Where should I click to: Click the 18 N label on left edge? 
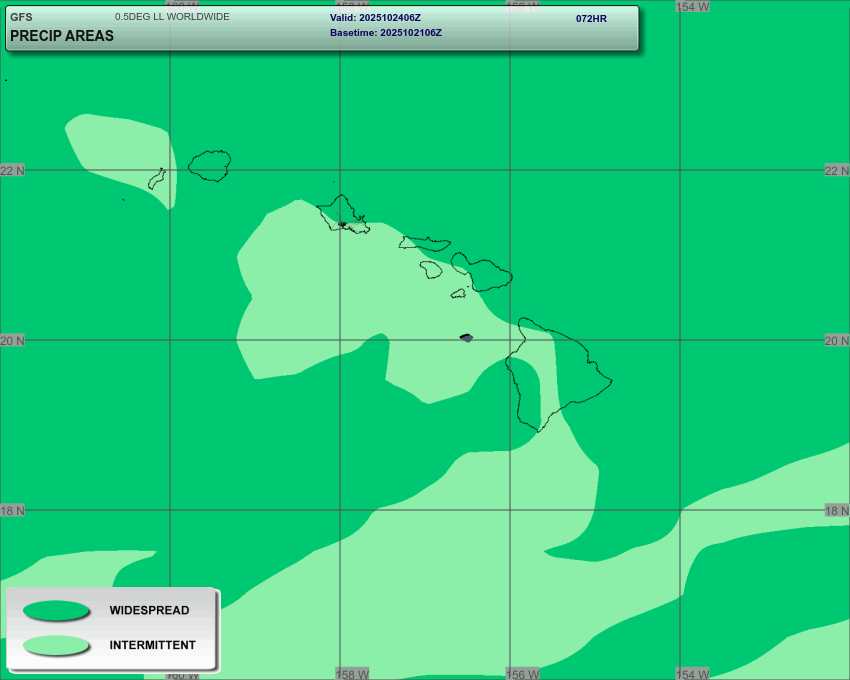[x=13, y=511]
